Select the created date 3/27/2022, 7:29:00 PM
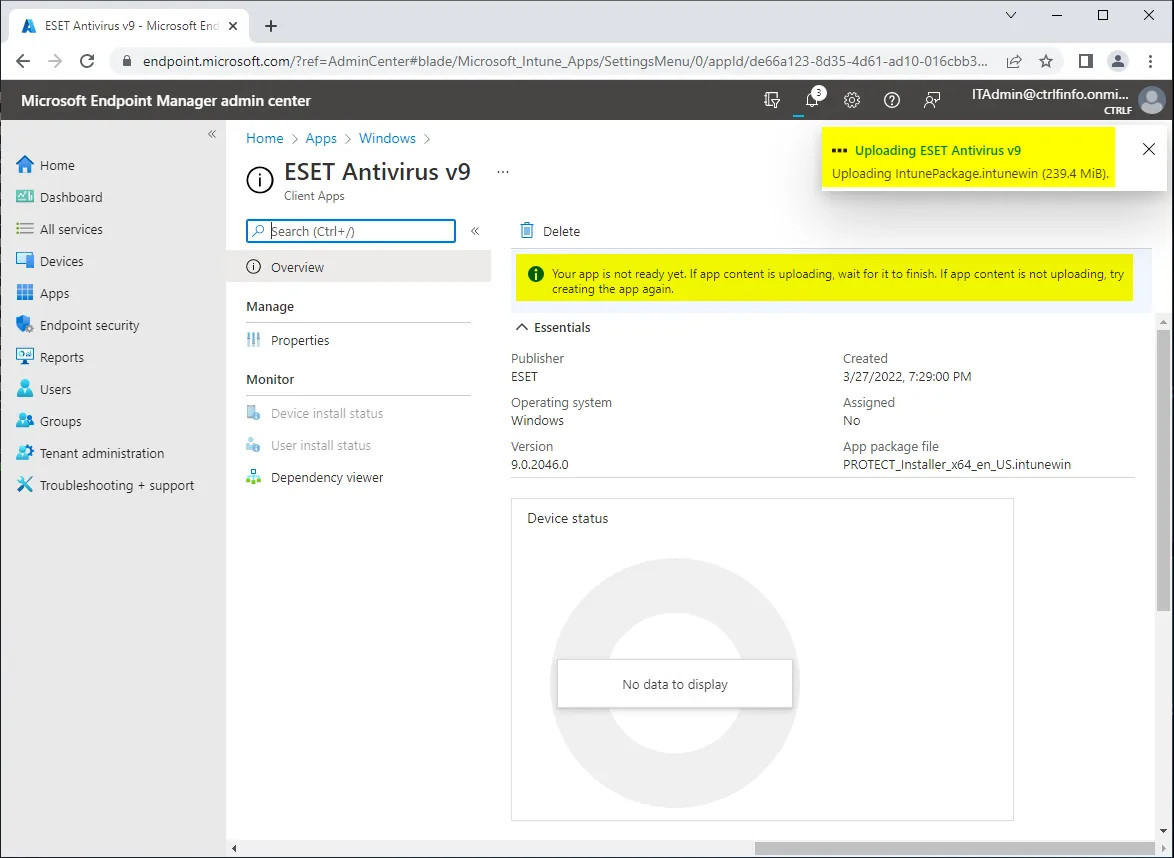1174x858 pixels. pyautogui.click(x=907, y=377)
